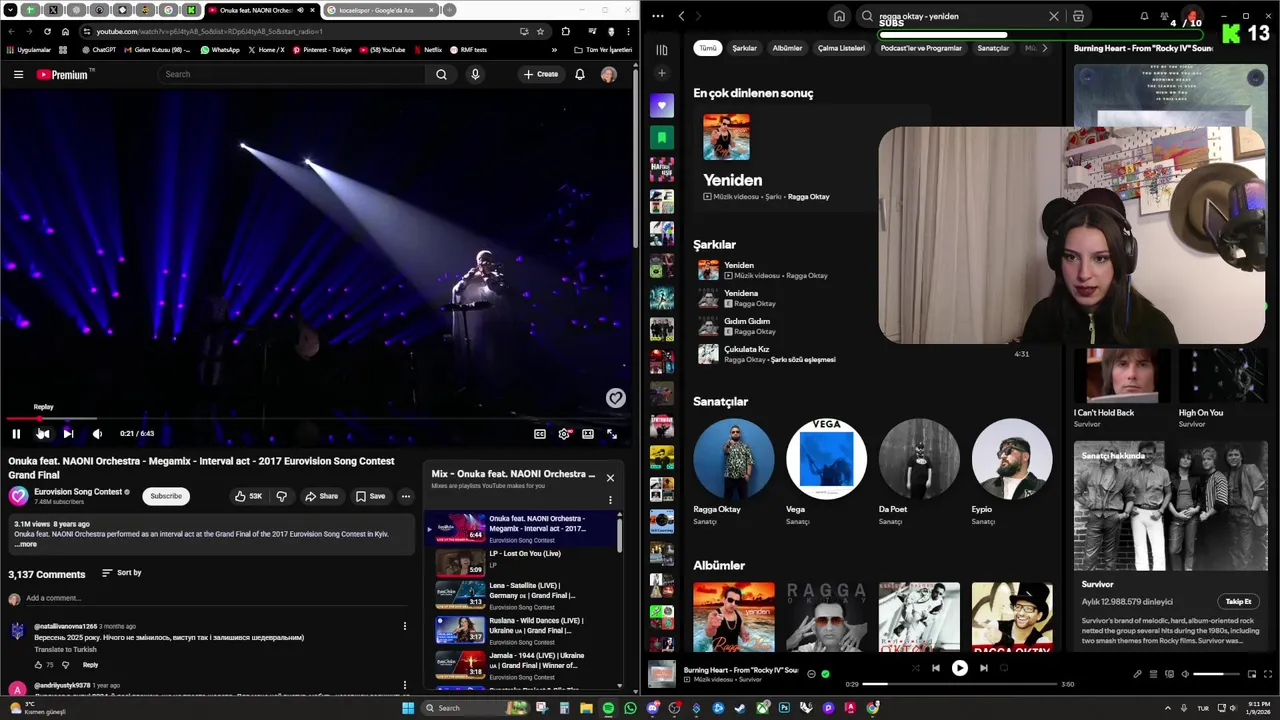Select Spotify Sanatçılar filter tab
The width and height of the screenshot is (1280, 720).
(993, 48)
